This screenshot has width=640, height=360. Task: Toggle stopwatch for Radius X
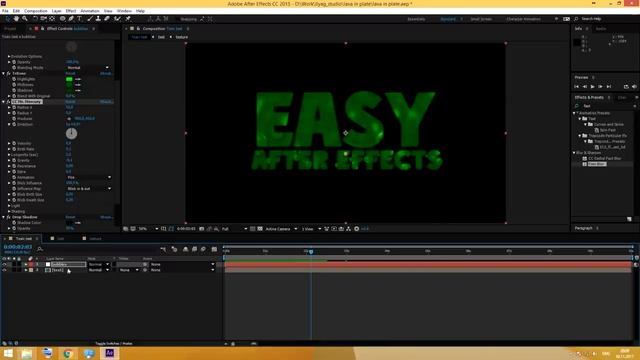(14, 107)
